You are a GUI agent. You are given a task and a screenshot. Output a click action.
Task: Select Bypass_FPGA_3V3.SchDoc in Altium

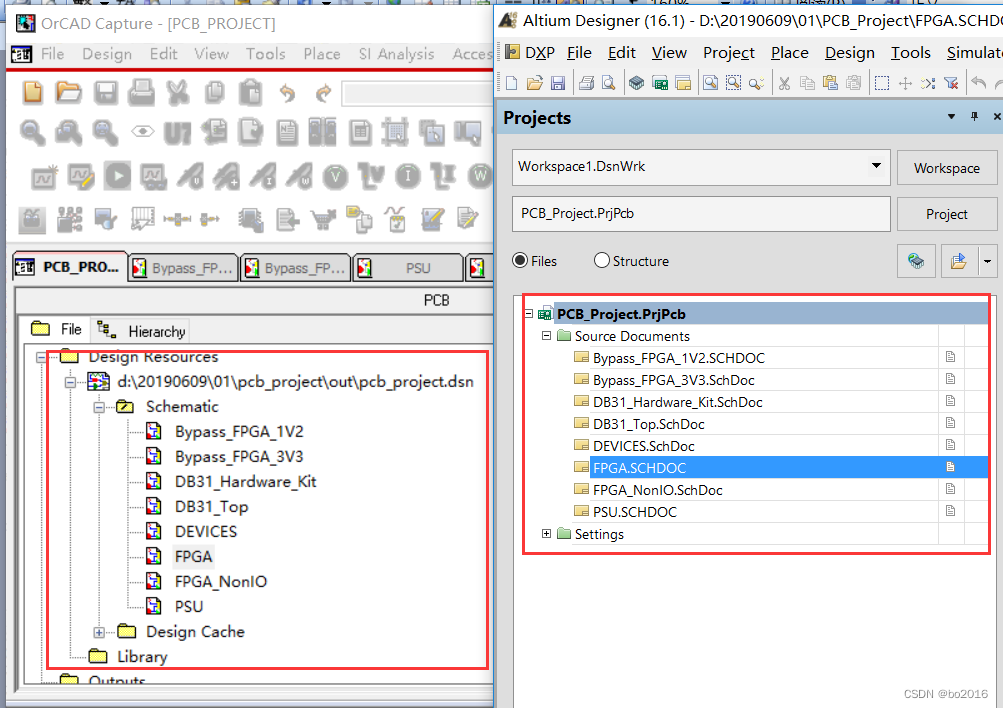click(674, 380)
